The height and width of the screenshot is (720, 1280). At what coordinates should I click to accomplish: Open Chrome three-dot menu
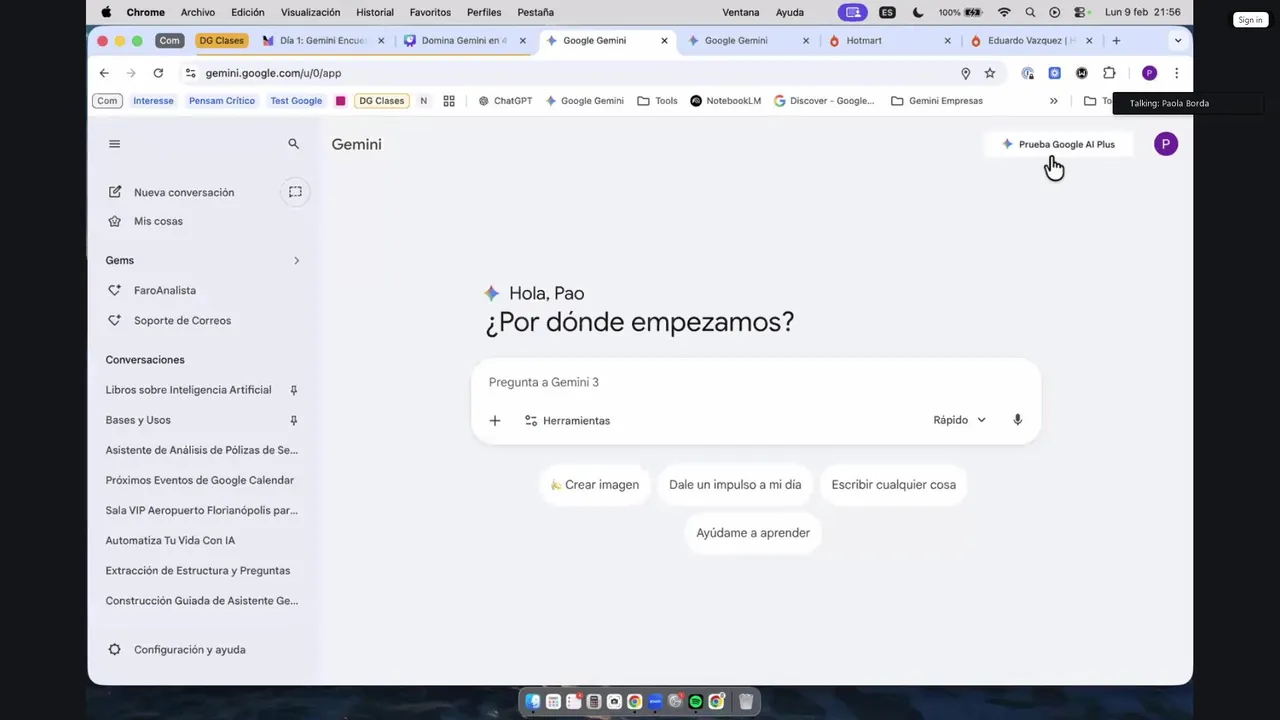click(1176, 73)
